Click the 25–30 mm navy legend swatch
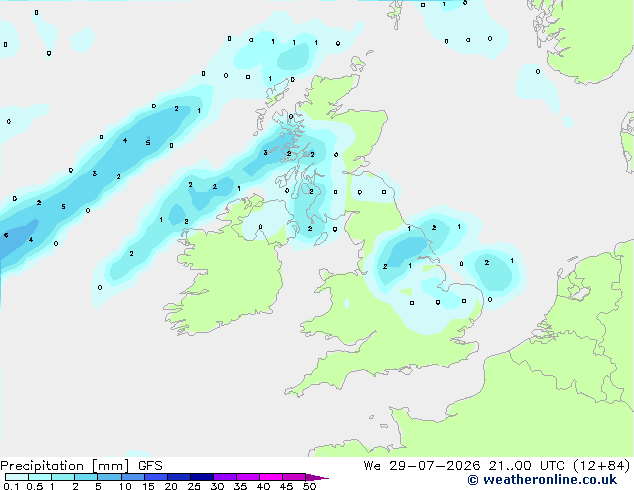The width and height of the screenshot is (634, 490). pyautogui.click(x=201, y=477)
